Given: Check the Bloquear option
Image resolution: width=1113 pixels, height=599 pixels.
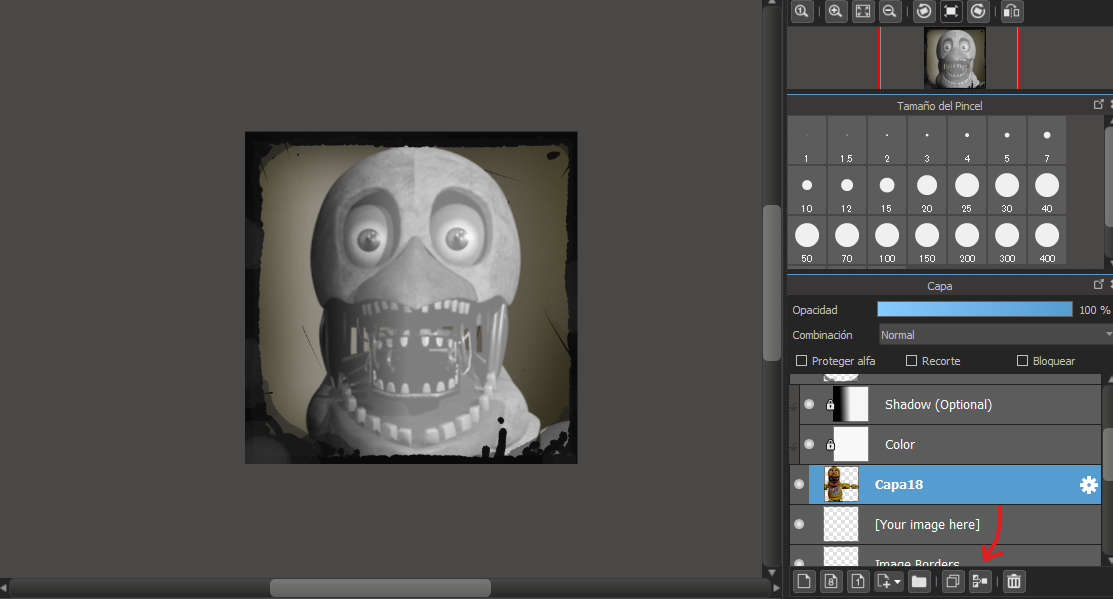Looking at the screenshot, I should coord(1022,361).
